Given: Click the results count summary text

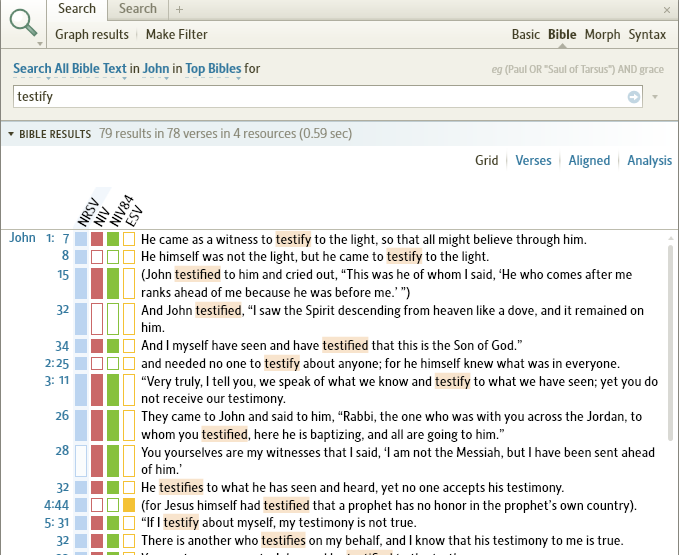Looking at the screenshot, I should click(x=225, y=134).
